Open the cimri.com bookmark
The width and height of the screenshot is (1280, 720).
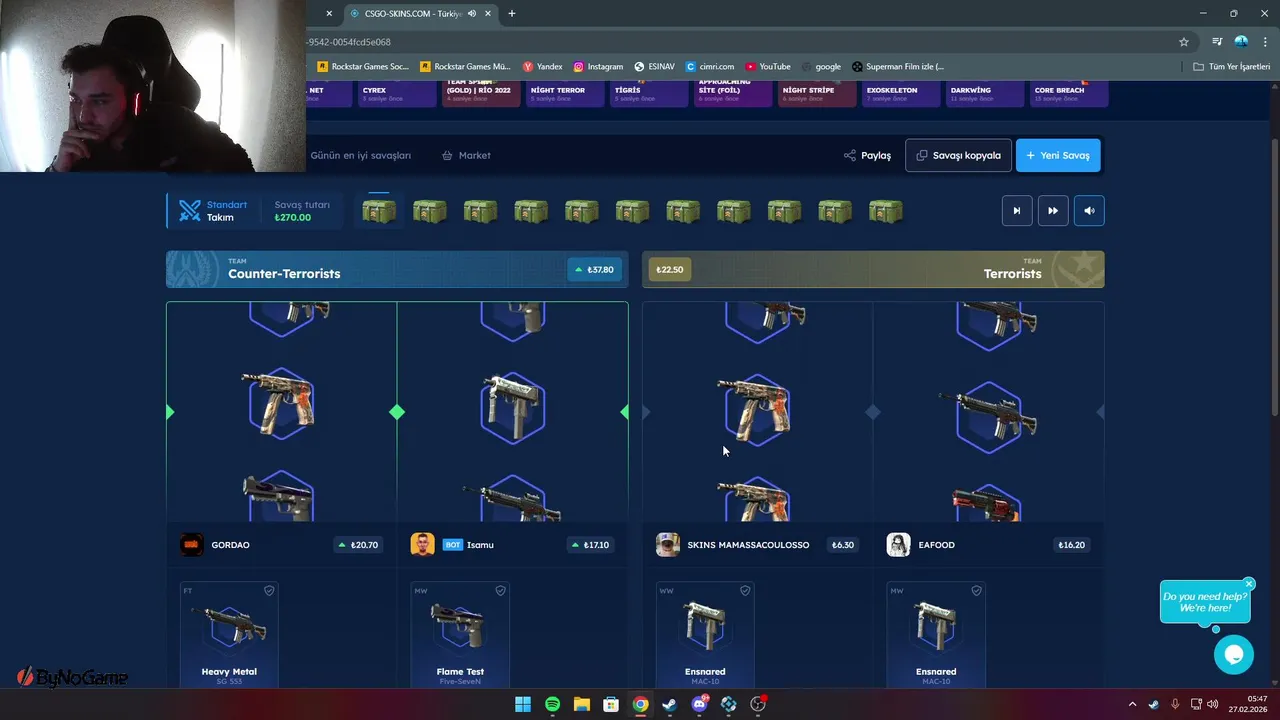[x=710, y=67]
